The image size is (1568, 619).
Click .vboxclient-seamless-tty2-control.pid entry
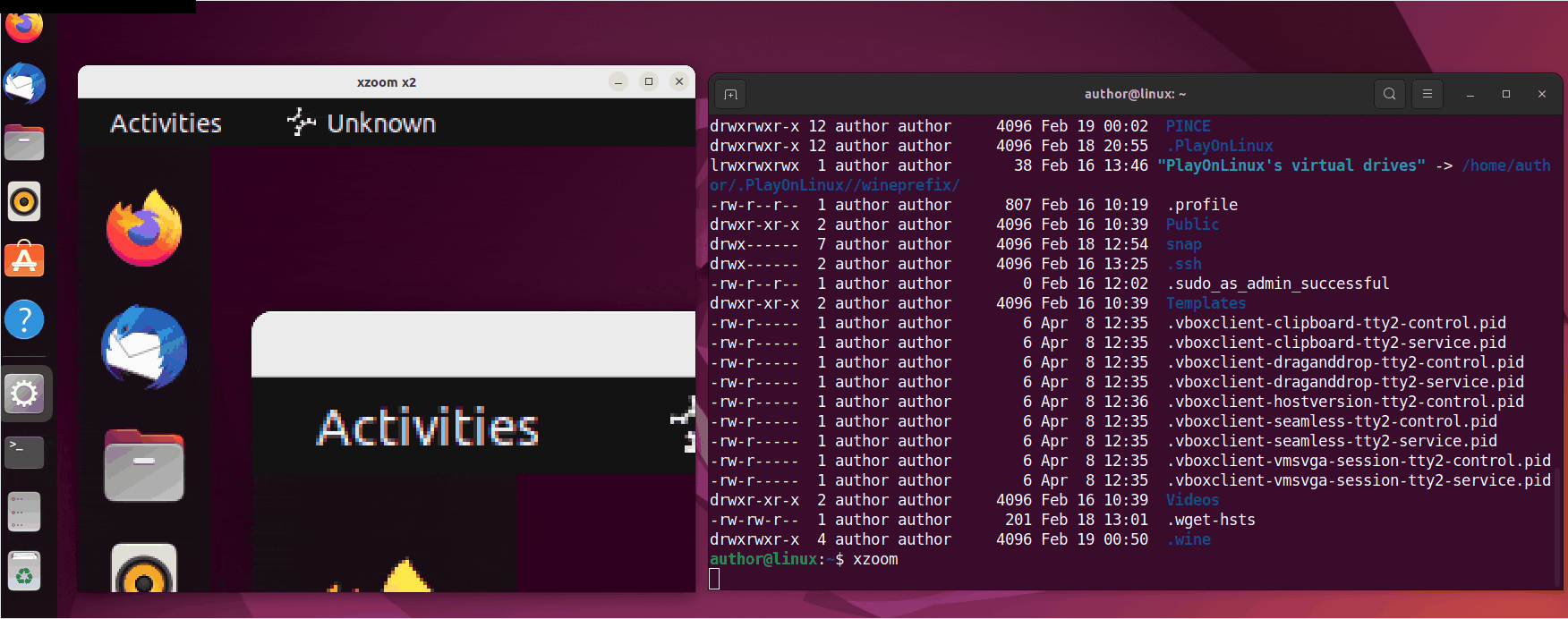(1332, 421)
